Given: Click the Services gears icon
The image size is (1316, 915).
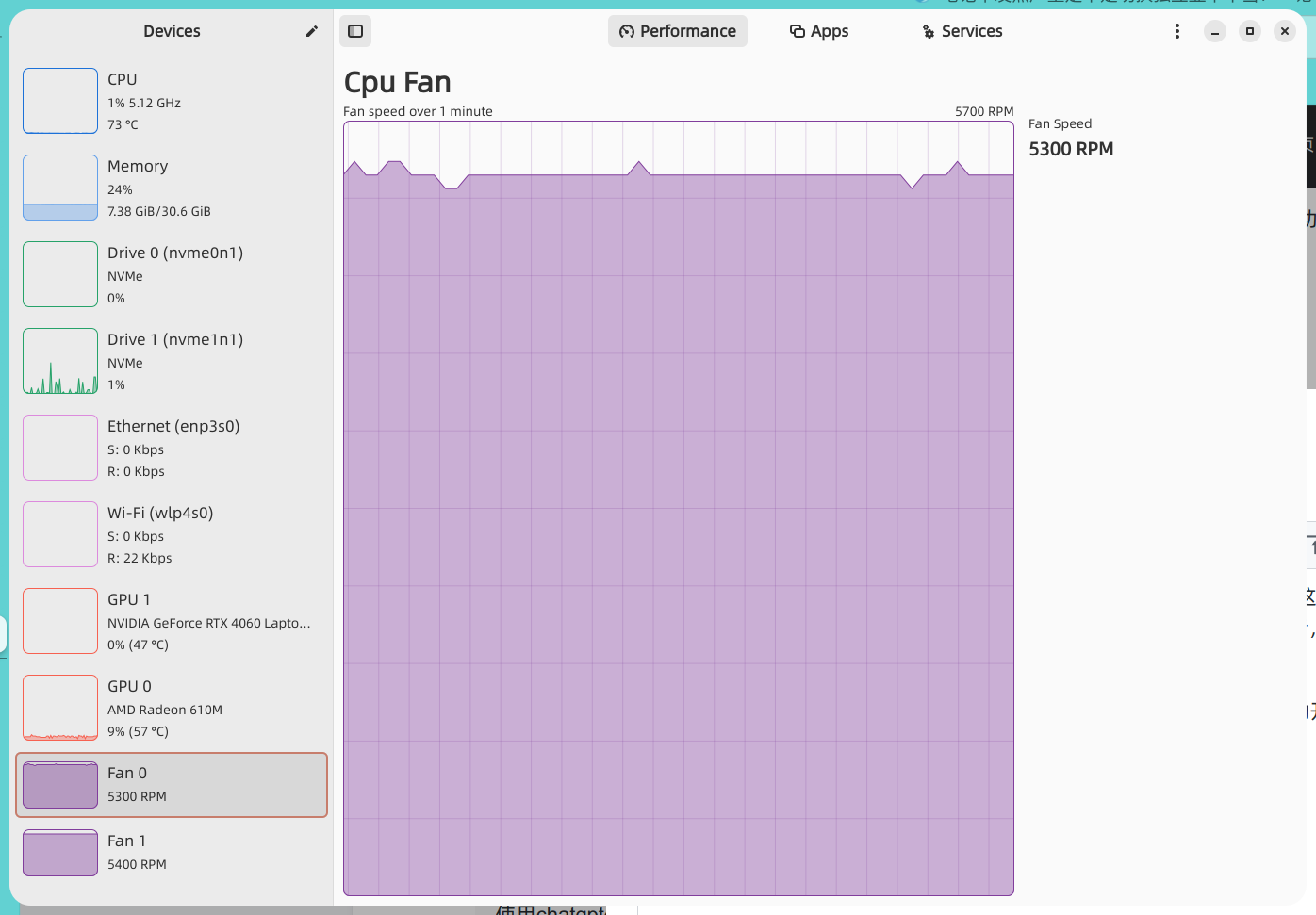Looking at the screenshot, I should 929,32.
